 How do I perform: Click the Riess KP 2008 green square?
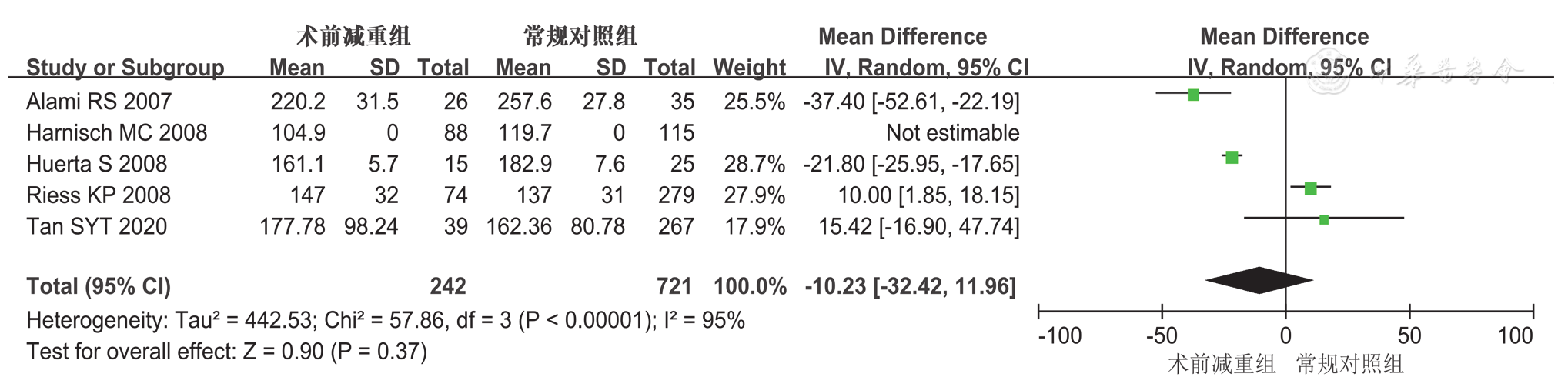point(1311,188)
